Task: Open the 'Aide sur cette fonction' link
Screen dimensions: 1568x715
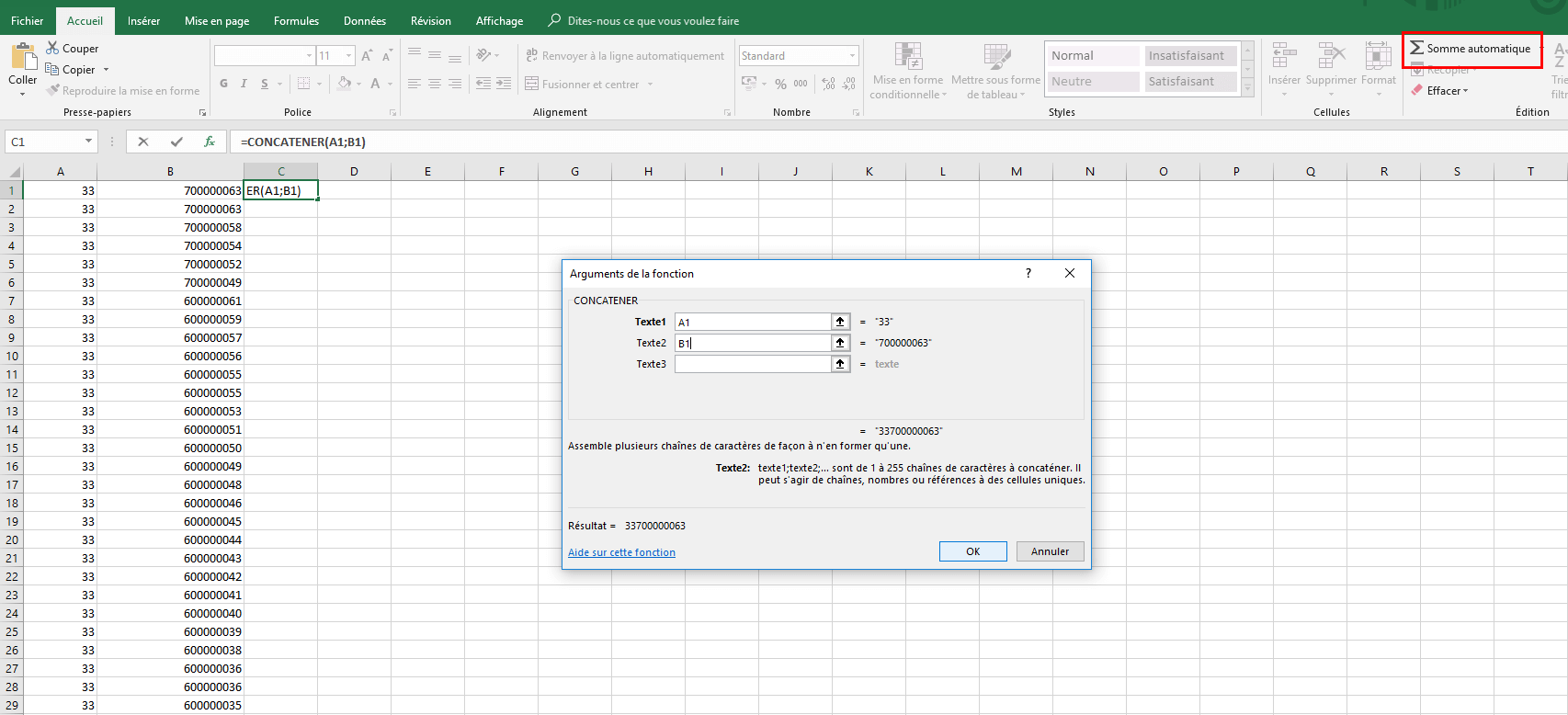Action: coord(621,552)
